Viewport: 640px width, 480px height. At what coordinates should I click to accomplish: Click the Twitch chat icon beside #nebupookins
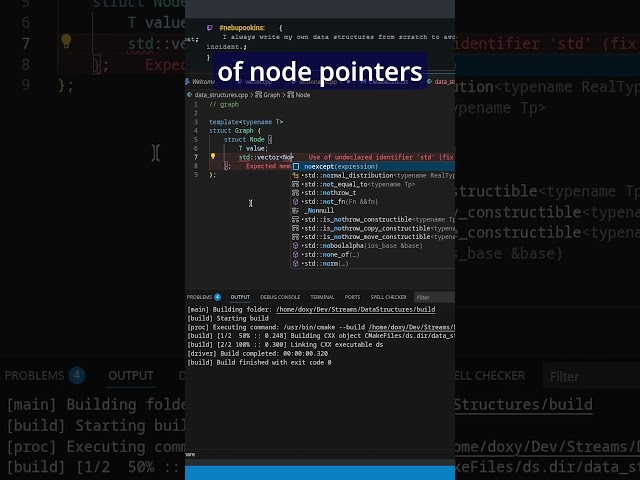coord(210,28)
